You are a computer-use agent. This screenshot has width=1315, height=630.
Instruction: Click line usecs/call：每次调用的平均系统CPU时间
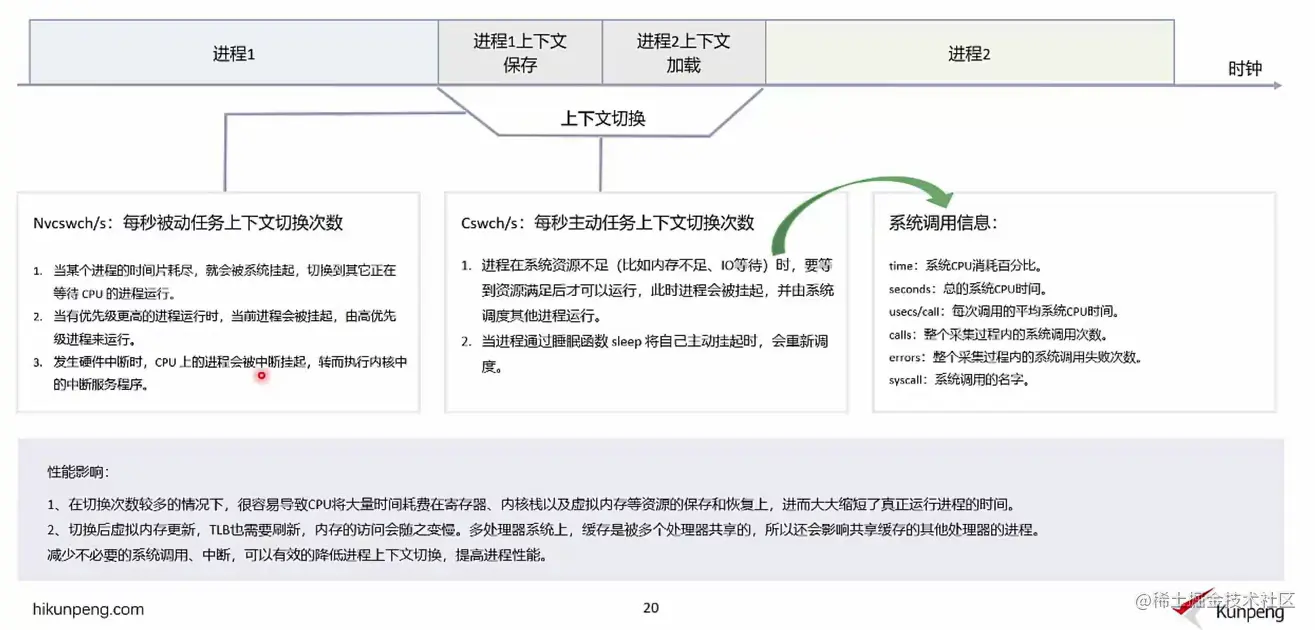pos(1003,311)
